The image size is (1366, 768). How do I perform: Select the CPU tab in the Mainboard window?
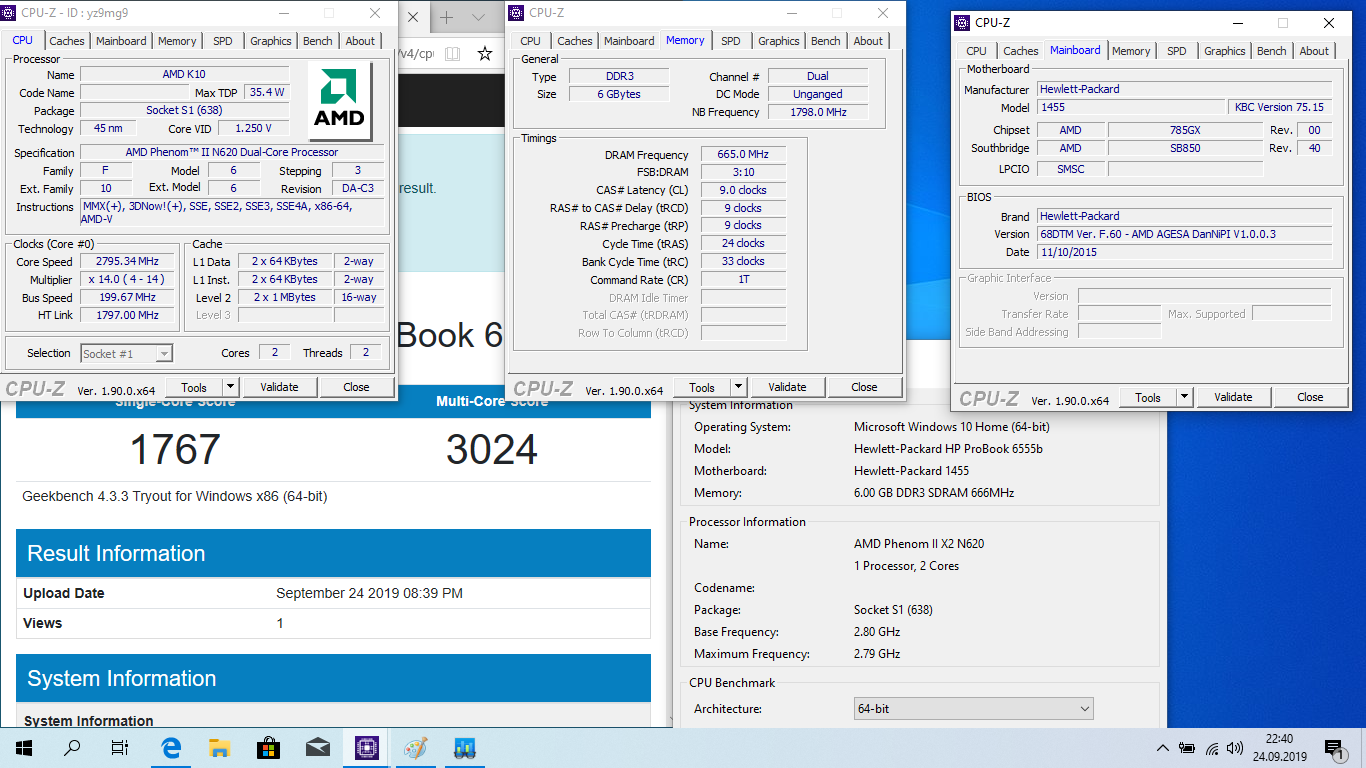977,51
